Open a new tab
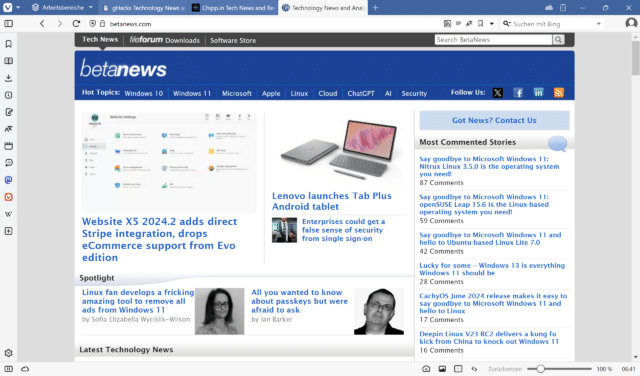The width and height of the screenshot is (640, 376). [x=376, y=8]
